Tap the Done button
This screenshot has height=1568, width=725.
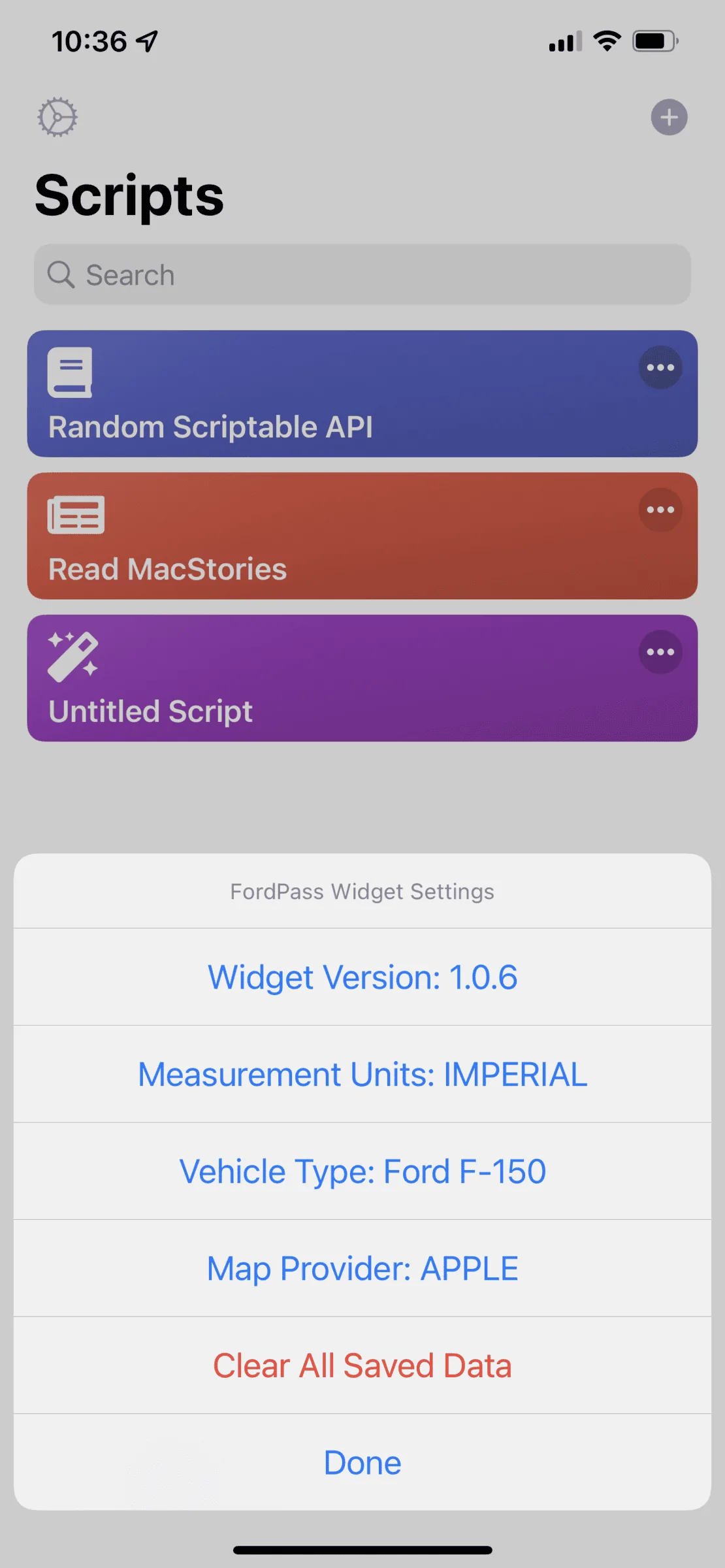point(362,1462)
